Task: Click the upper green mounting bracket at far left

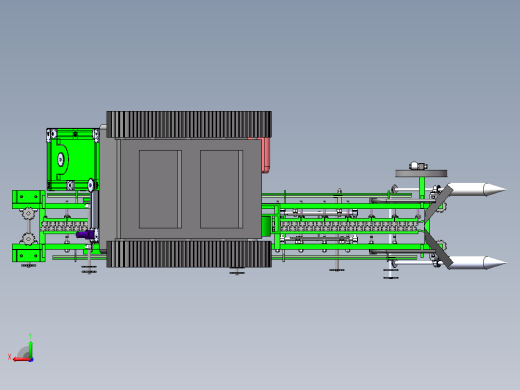Action: pos(28,199)
